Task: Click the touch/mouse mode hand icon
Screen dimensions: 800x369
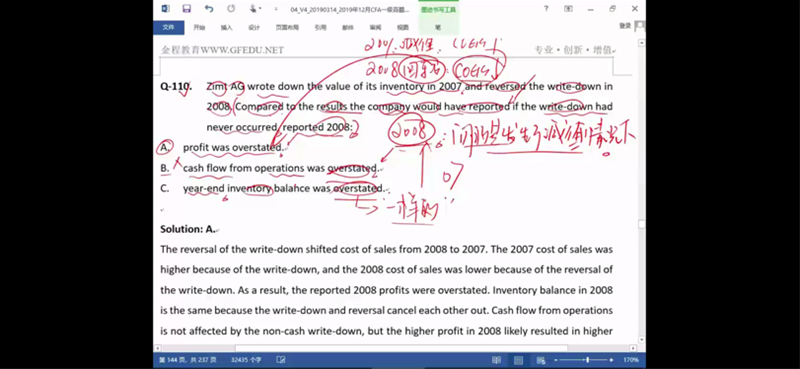Action: pyautogui.click(x=254, y=9)
